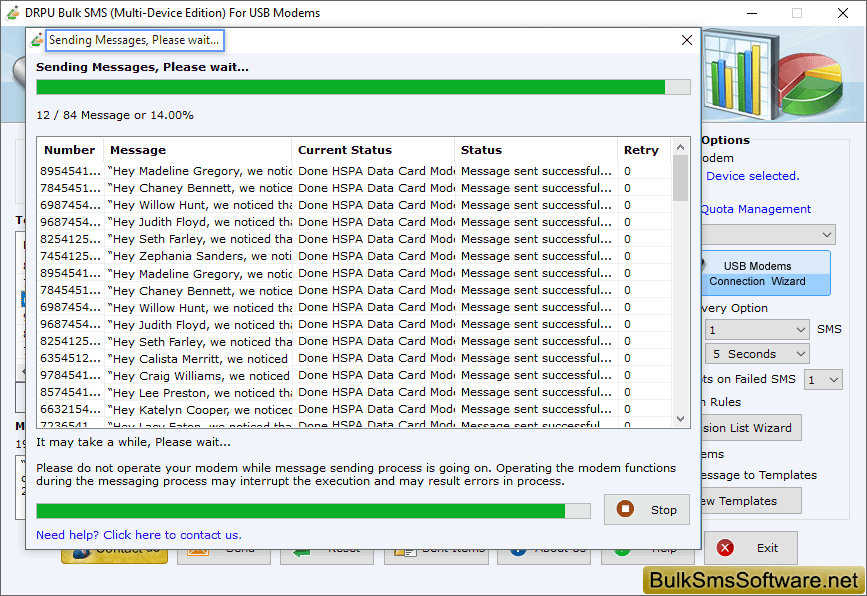
Task: Open the Failed SMS attempts dropdown
Action: point(823,380)
